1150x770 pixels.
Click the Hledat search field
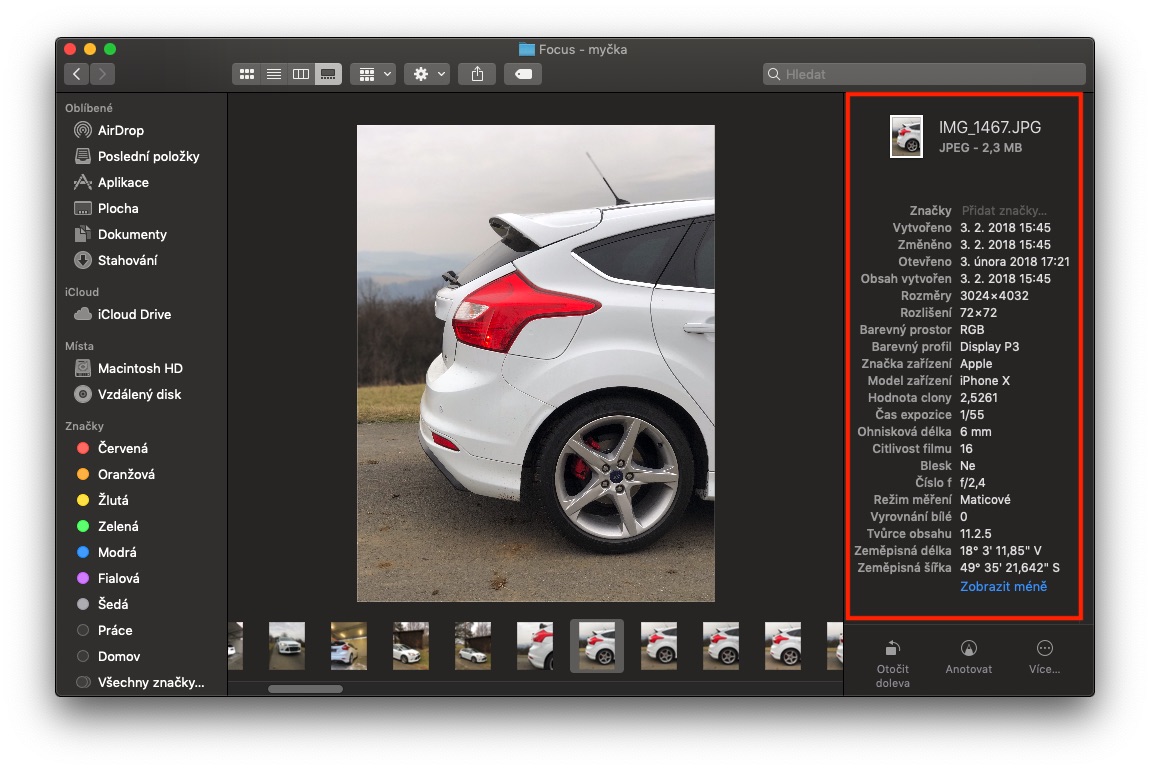coord(925,74)
